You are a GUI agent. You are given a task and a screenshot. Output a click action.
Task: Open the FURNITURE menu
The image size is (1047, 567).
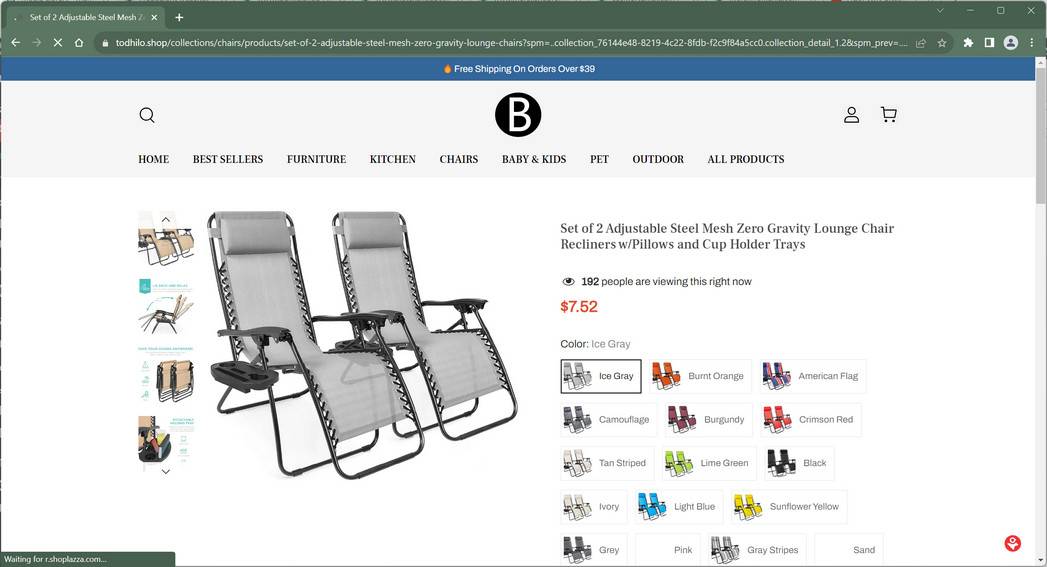(317, 159)
